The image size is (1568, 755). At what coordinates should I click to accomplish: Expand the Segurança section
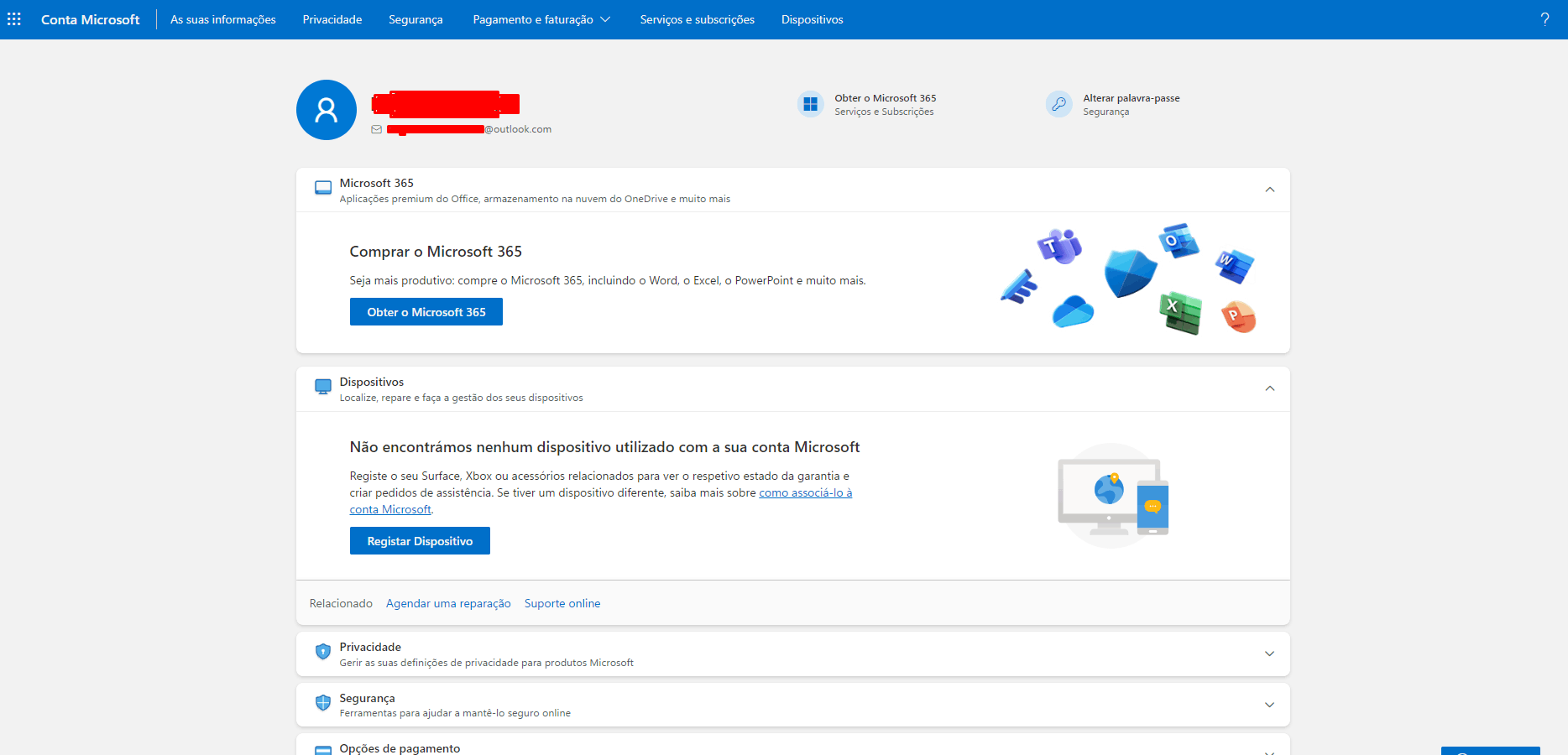1269,705
